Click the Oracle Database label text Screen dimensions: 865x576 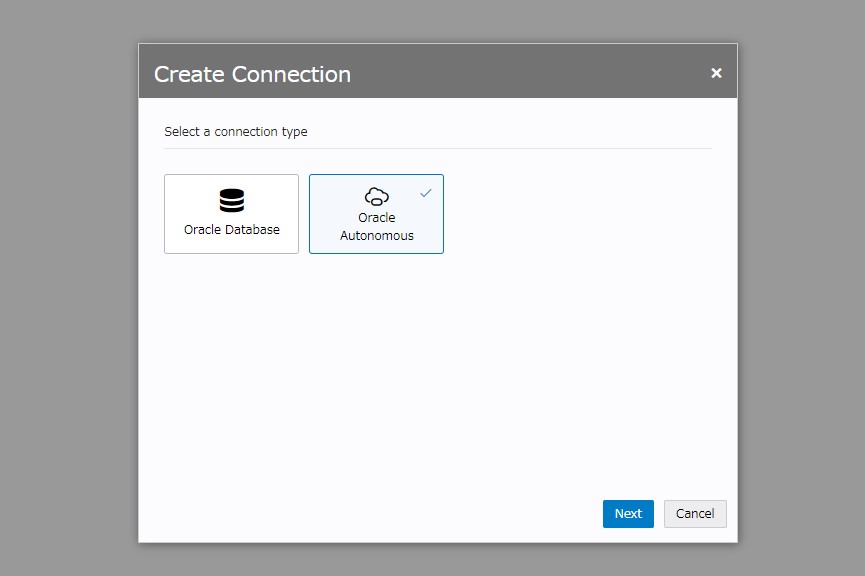point(231,231)
